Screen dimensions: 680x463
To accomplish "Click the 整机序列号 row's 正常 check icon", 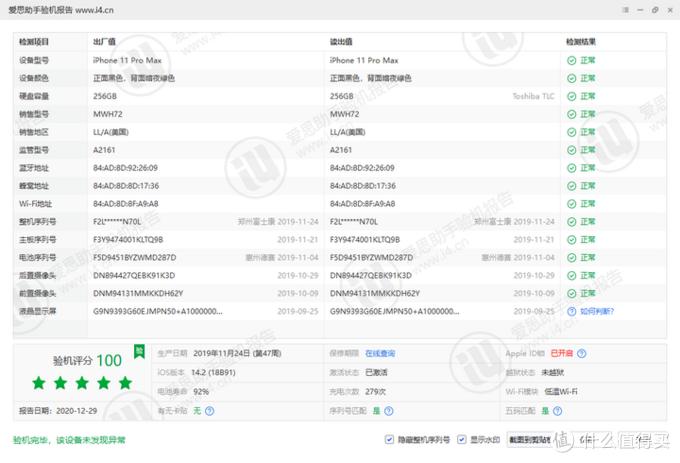I will (572, 222).
